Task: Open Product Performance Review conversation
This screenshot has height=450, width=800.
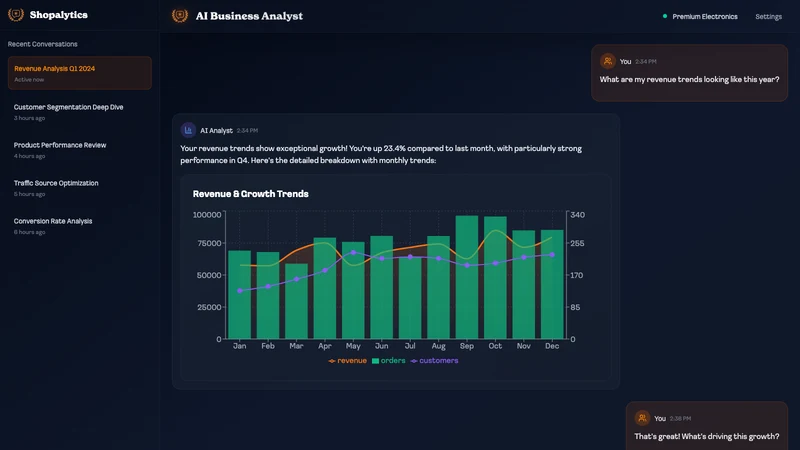Action: pyautogui.click(x=80, y=150)
